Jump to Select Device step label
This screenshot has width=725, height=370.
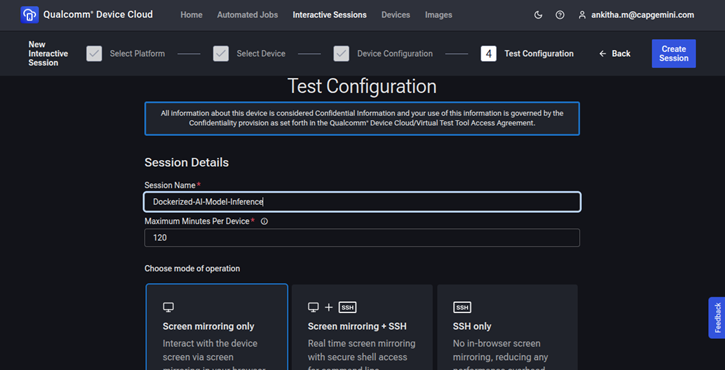[261, 54]
